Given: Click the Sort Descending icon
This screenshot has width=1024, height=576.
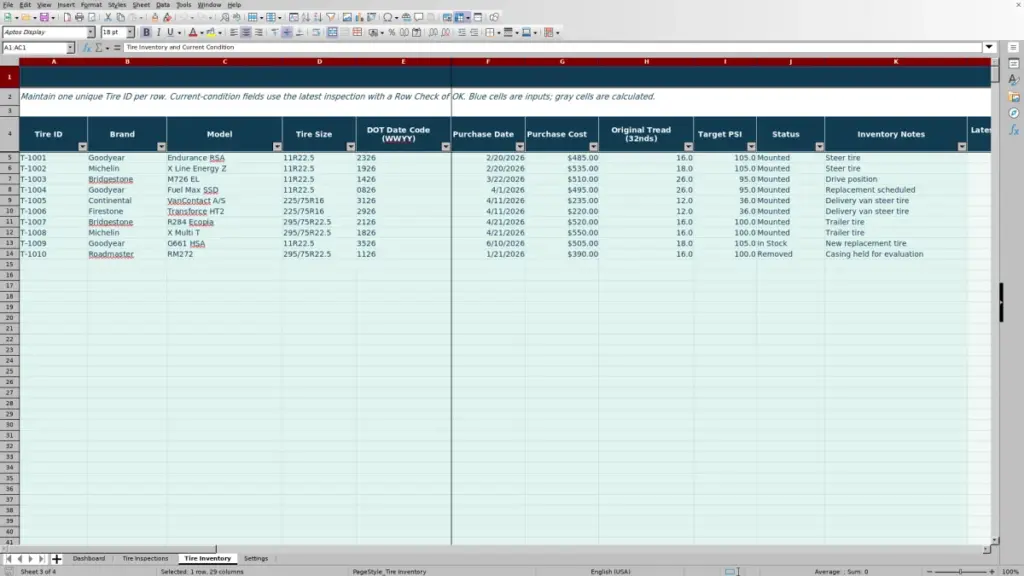Looking at the screenshot, I should (x=318, y=18).
